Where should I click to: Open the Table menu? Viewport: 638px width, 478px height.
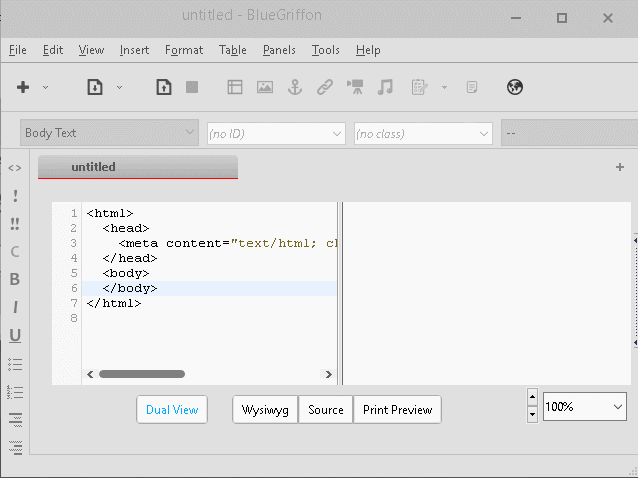233,50
